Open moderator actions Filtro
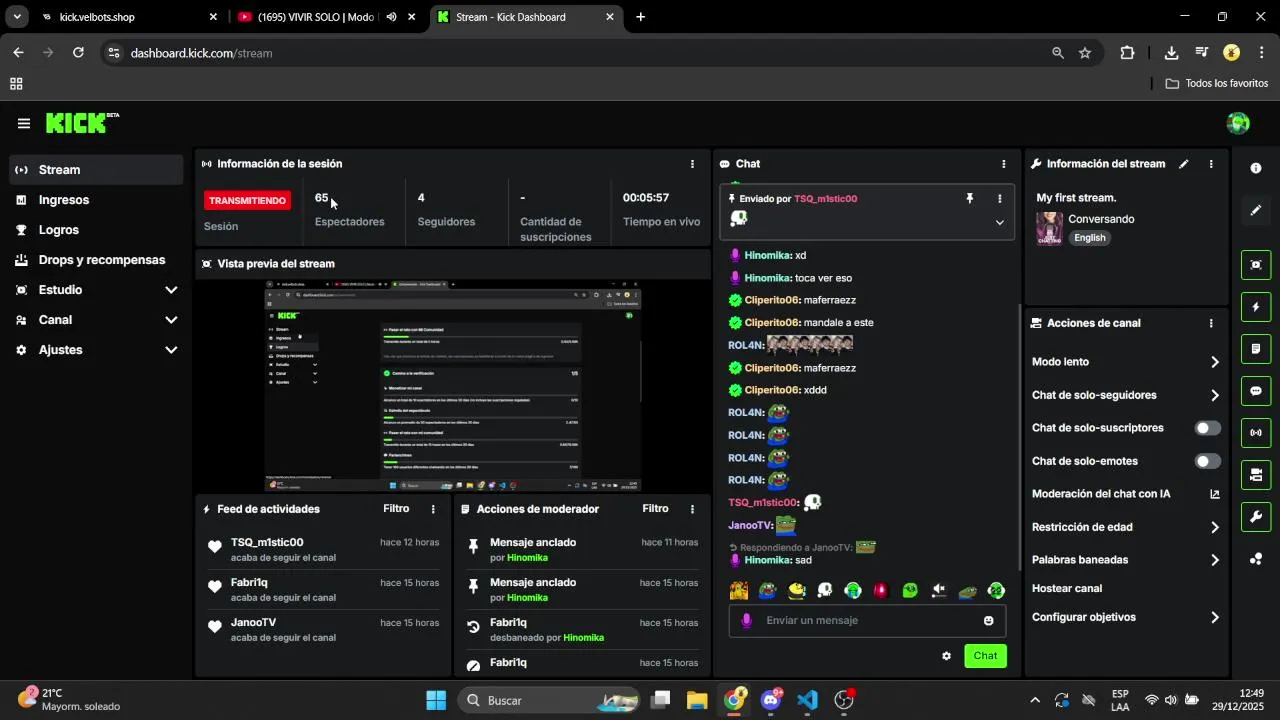Viewport: 1280px width, 720px height. click(655, 509)
